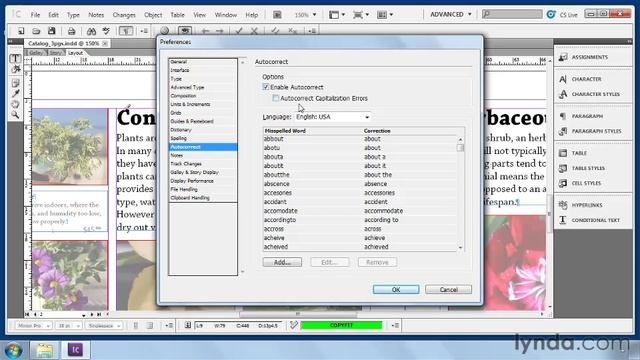Image resolution: width=640 pixels, height=360 pixels.
Task: Switch to the Story view tab
Action: [x=56, y=53]
